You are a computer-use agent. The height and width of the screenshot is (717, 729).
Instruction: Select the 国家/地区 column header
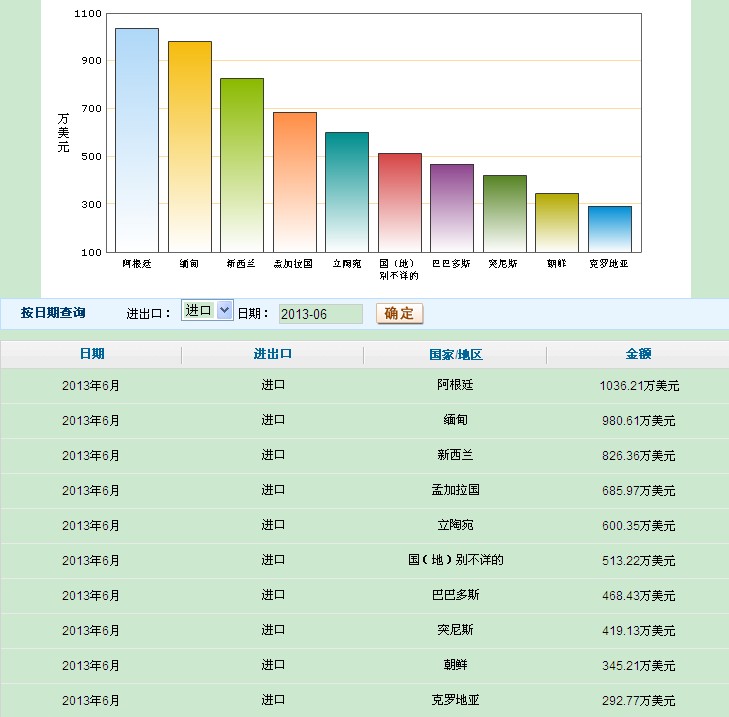[455, 355]
